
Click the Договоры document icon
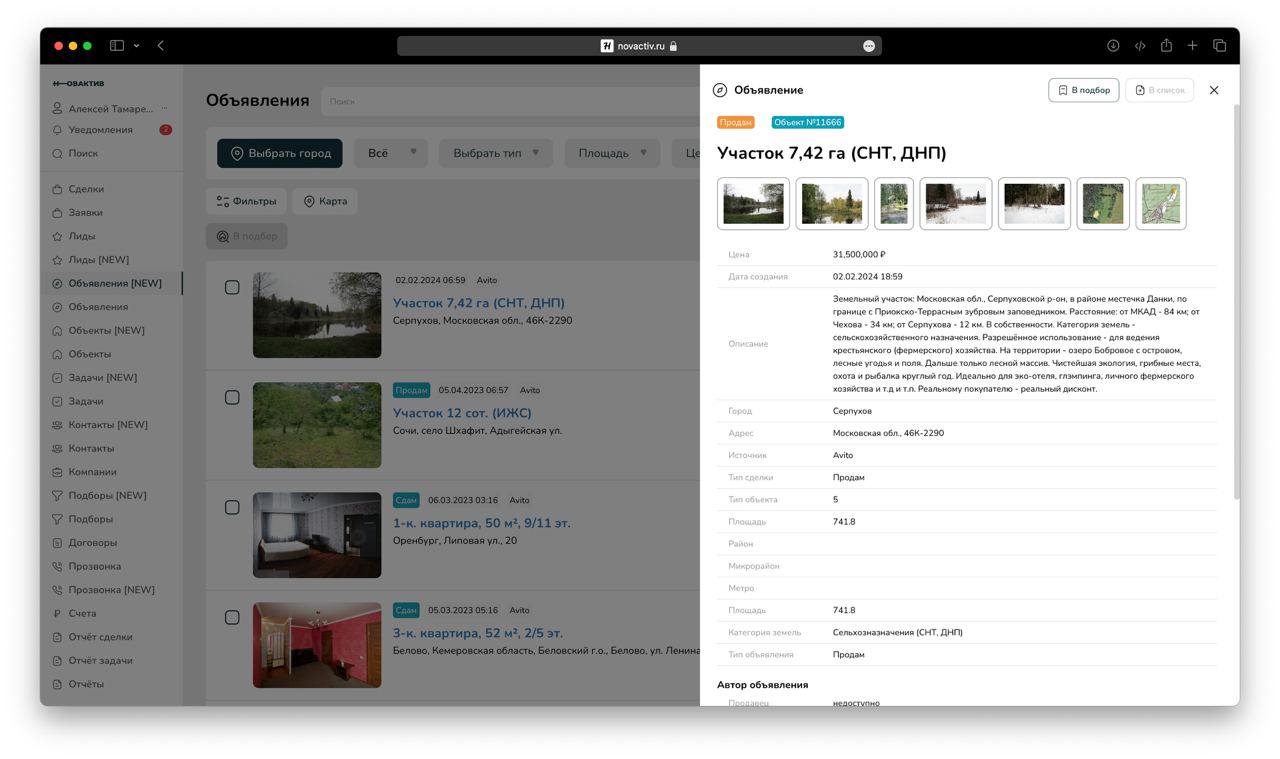[57, 543]
